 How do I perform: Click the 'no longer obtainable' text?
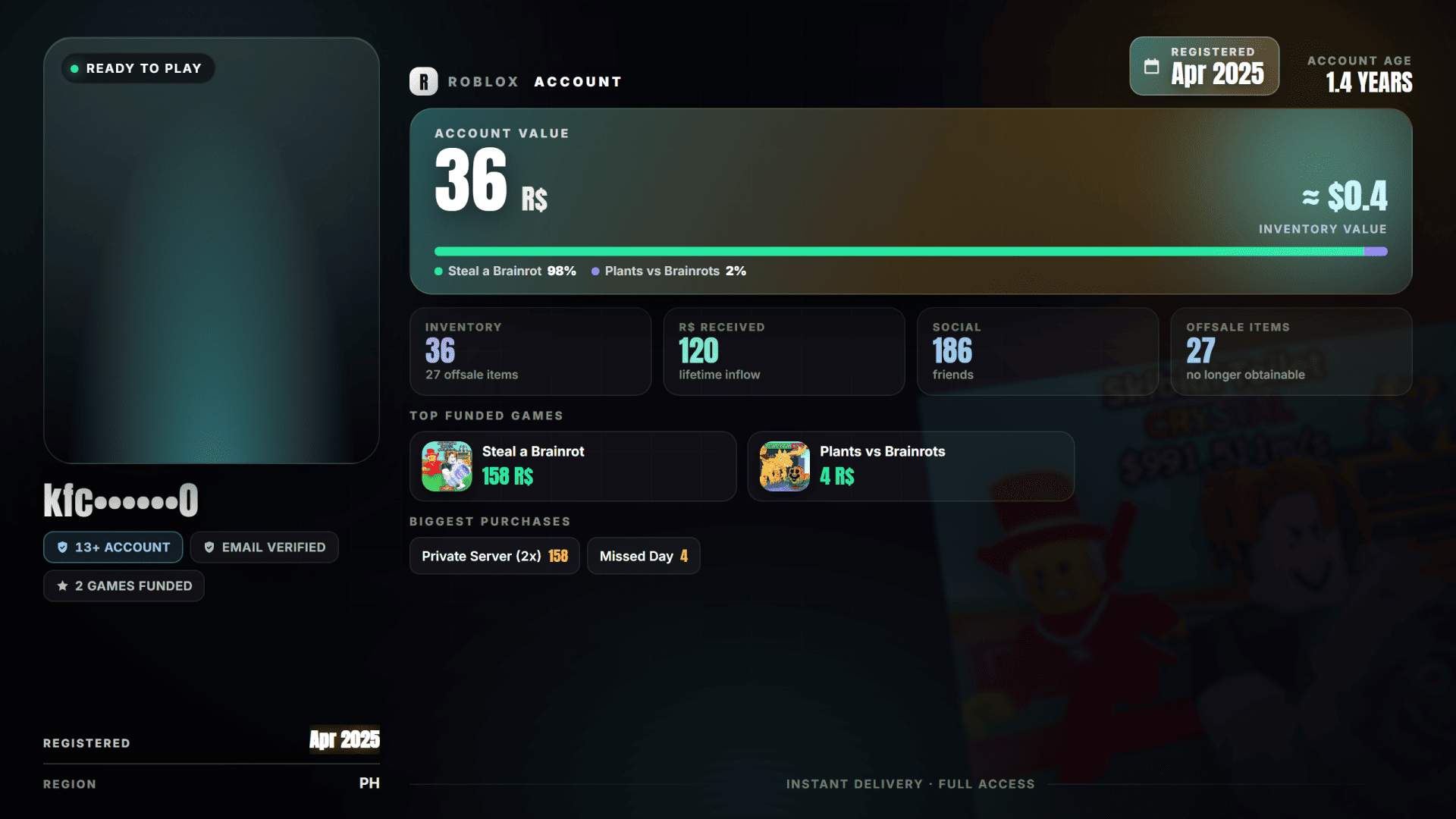1245,375
